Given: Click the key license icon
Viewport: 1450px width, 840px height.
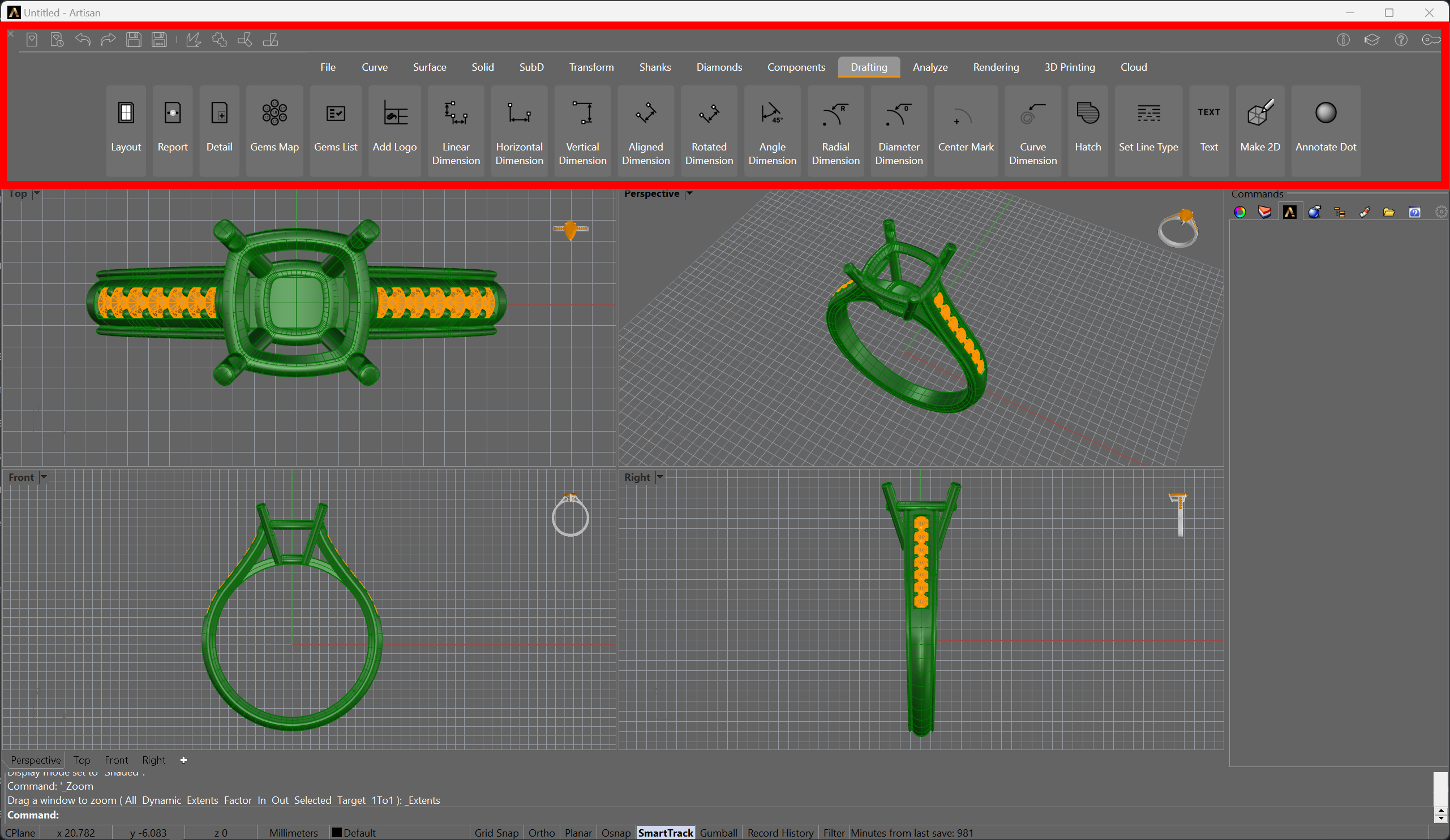Looking at the screenshot, I should coord(1431,40).
